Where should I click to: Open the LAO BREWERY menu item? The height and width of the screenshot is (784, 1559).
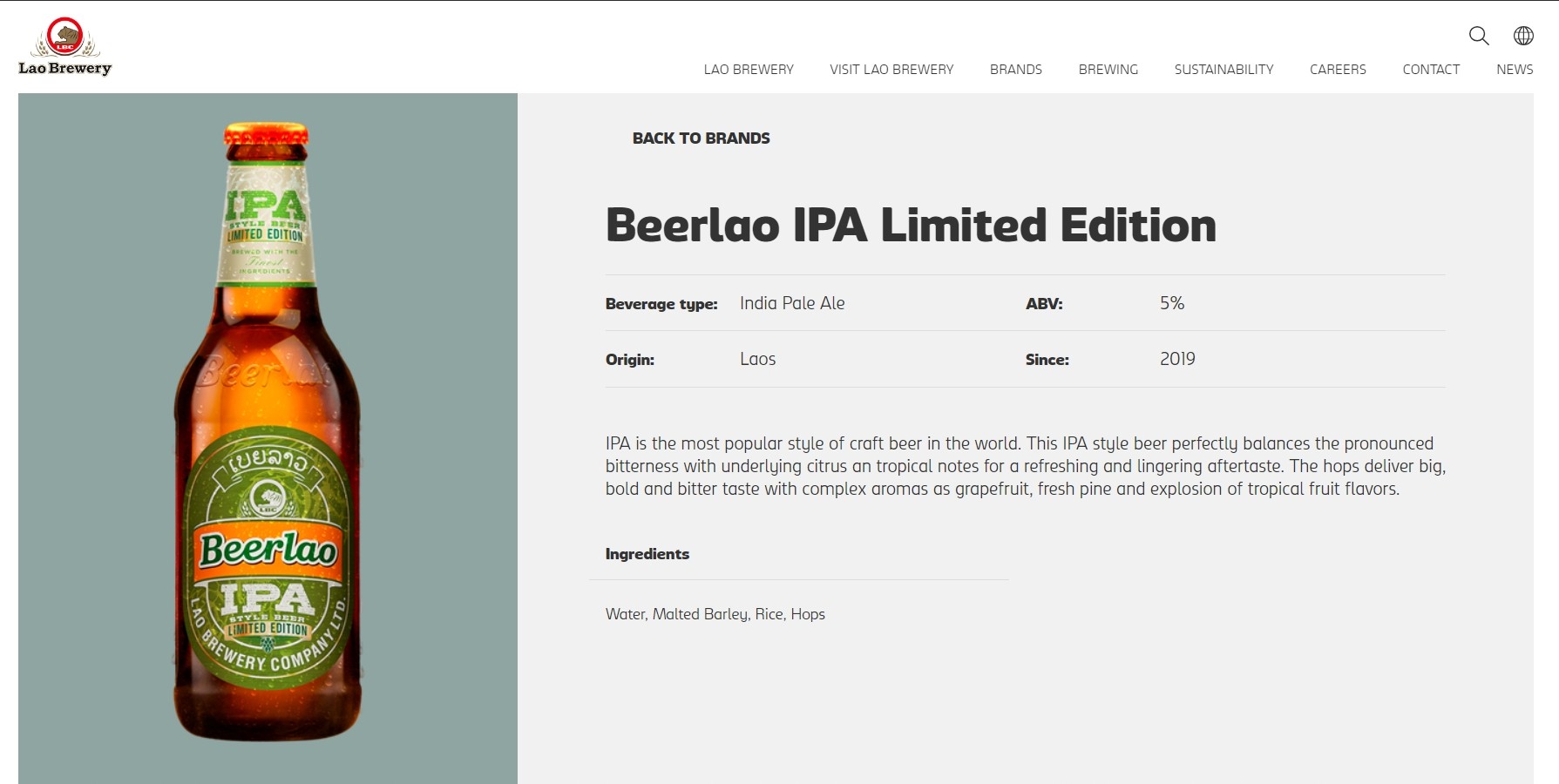click(x=749, y=70)
